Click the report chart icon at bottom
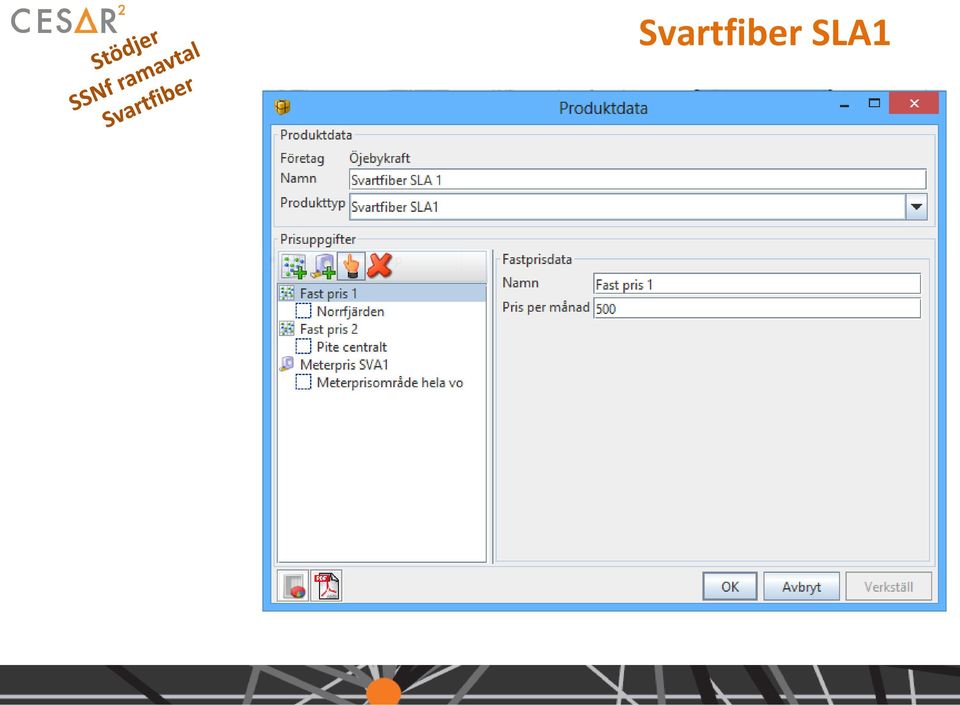960x705 pixels. [x=293, y=586]
